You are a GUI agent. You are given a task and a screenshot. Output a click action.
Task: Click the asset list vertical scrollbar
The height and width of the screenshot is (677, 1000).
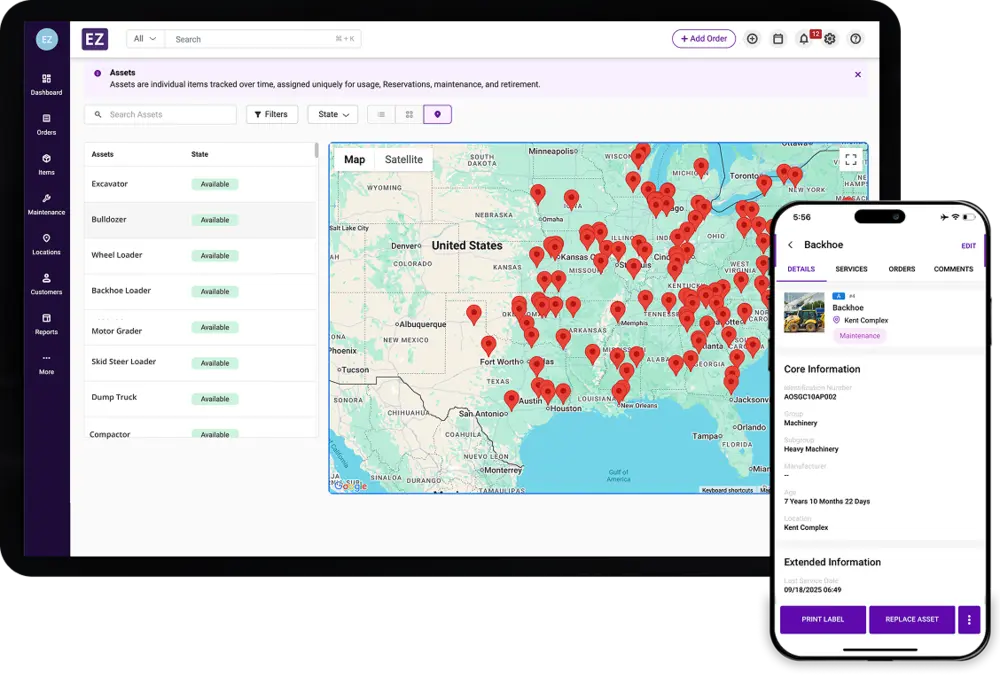[x=317, y=151]
